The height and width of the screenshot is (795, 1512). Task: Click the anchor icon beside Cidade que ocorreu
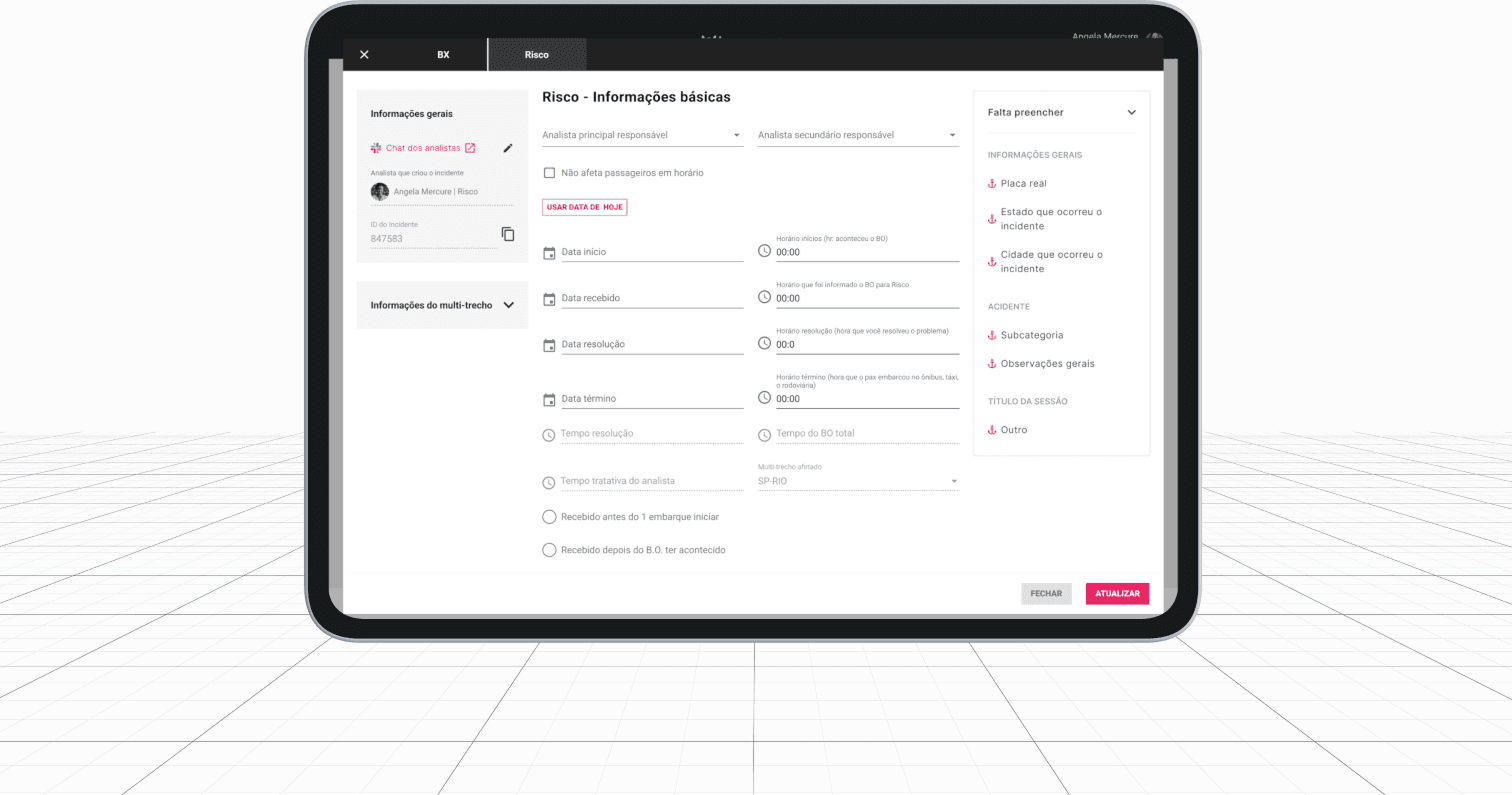click(x=992, y=262)
